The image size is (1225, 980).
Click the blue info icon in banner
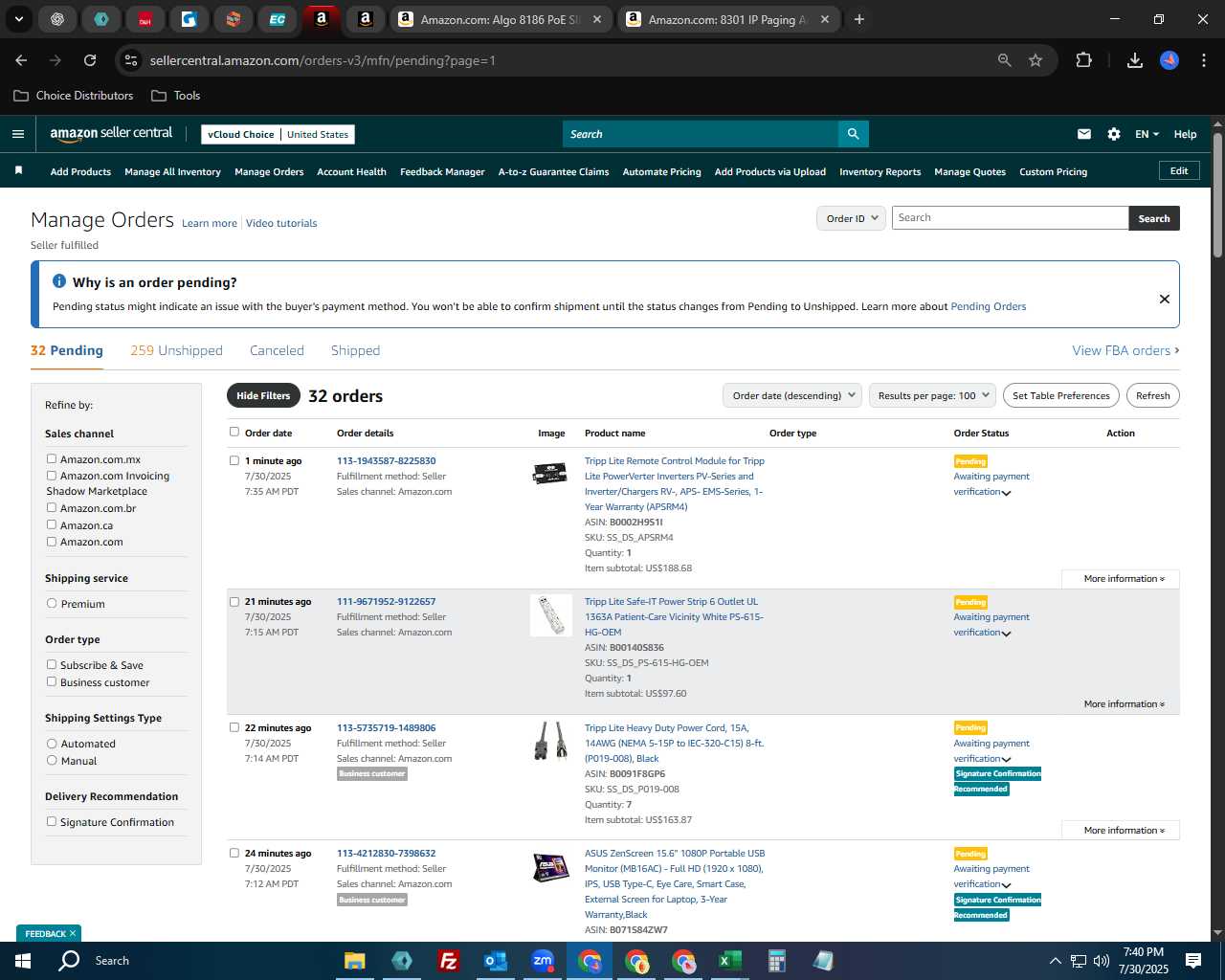(x=58, y=281)
